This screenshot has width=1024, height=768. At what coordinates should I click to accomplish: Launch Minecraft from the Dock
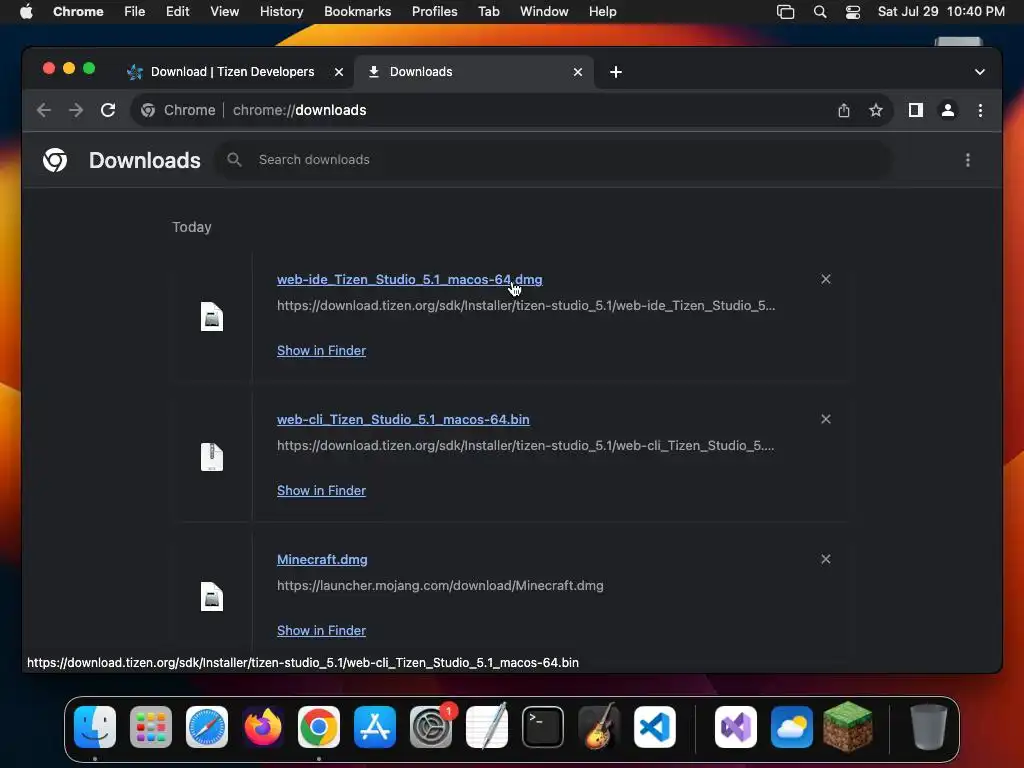coord(848,726)
